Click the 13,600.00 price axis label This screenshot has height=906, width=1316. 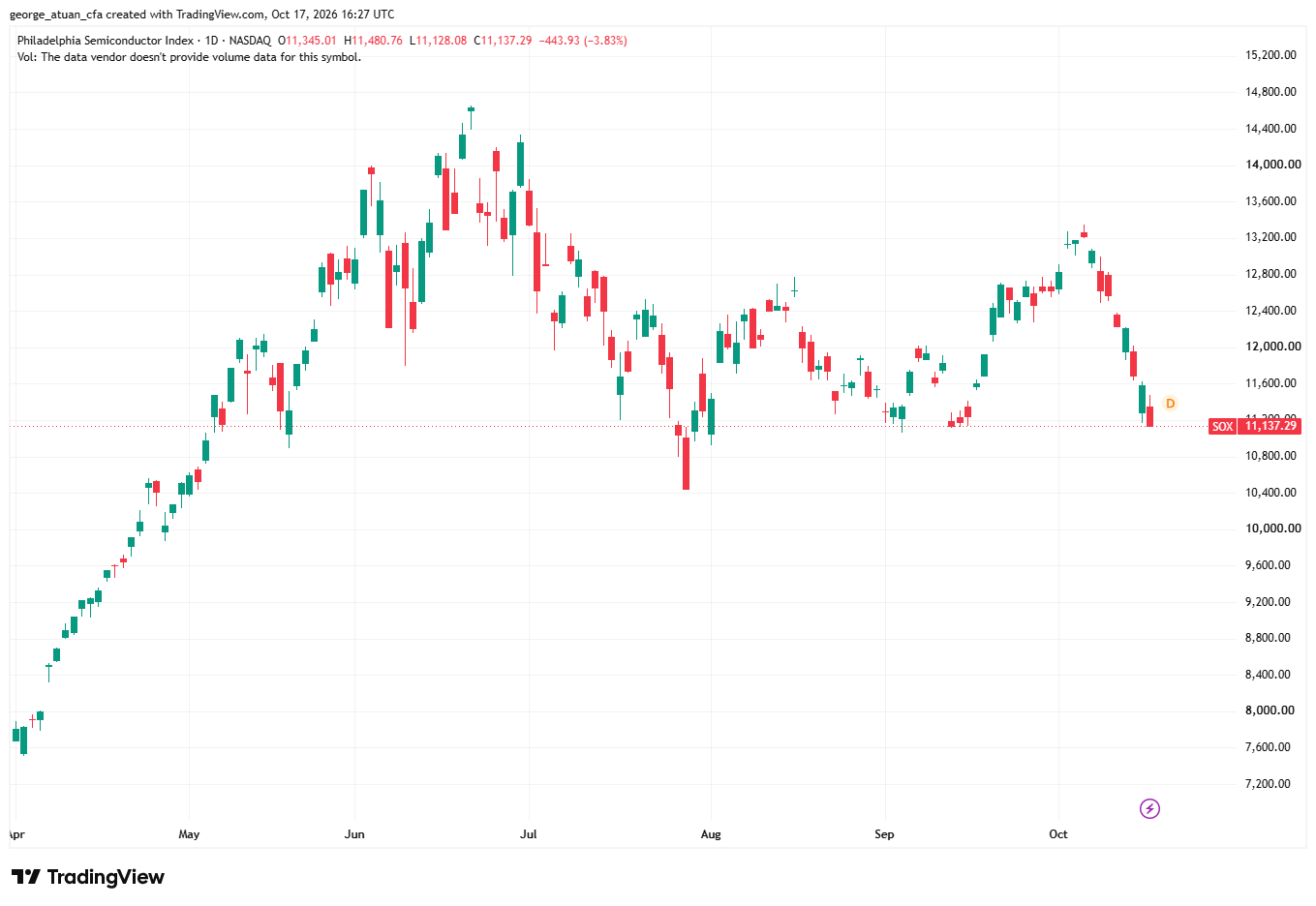(1270, 201)
